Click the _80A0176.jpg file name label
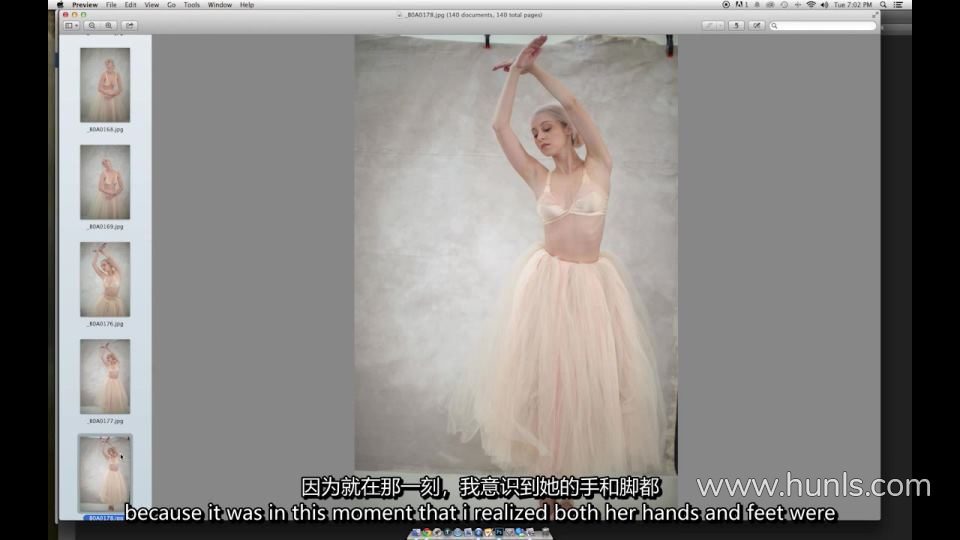 click(x=105, y=324)
